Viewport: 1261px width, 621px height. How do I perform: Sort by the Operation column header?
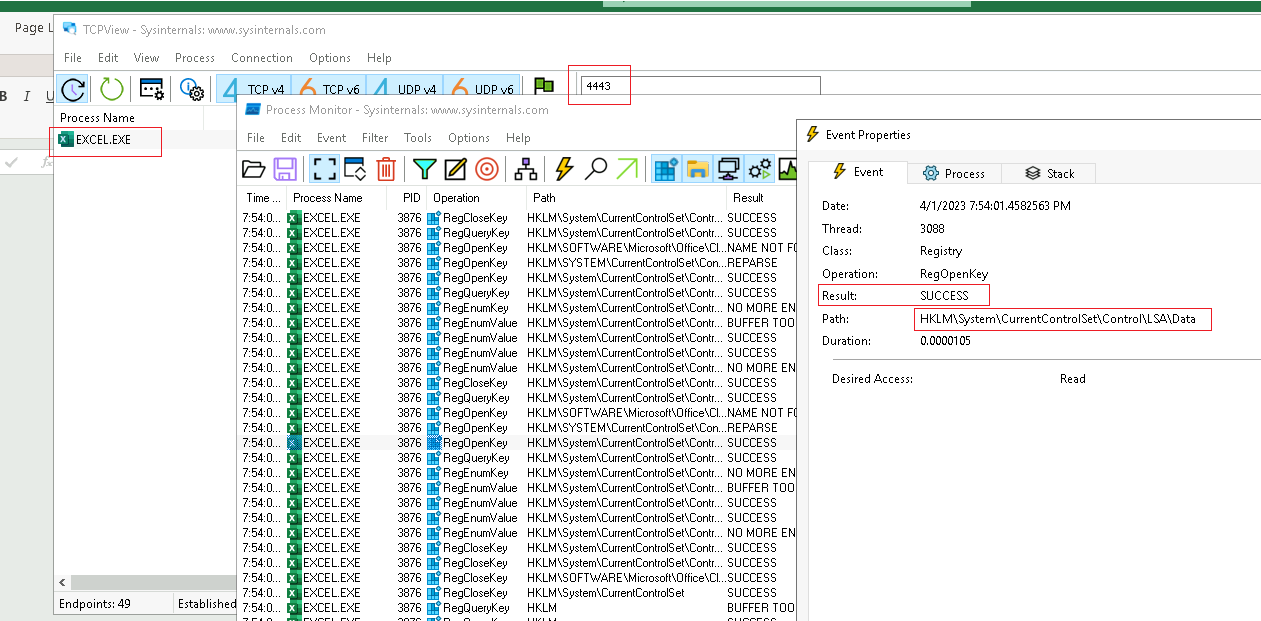tap(474, 198)
